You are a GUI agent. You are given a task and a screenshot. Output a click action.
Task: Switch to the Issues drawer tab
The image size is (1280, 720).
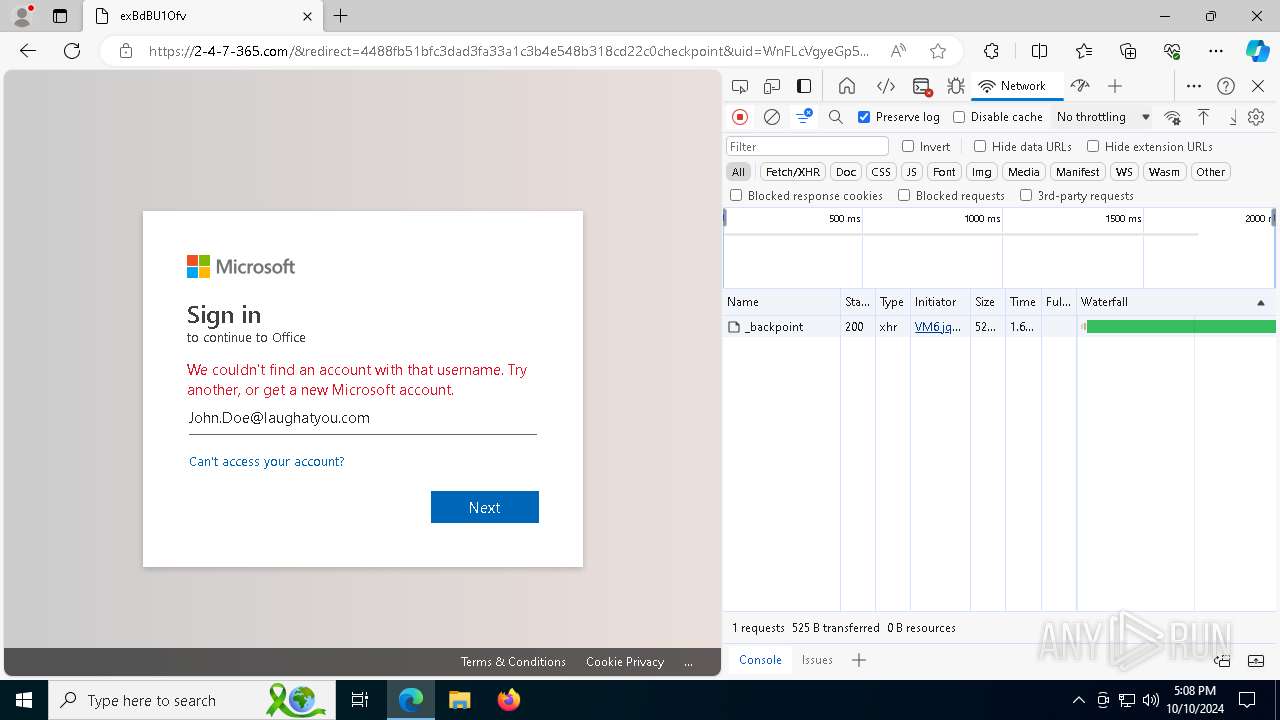click(x=817, y=660)
